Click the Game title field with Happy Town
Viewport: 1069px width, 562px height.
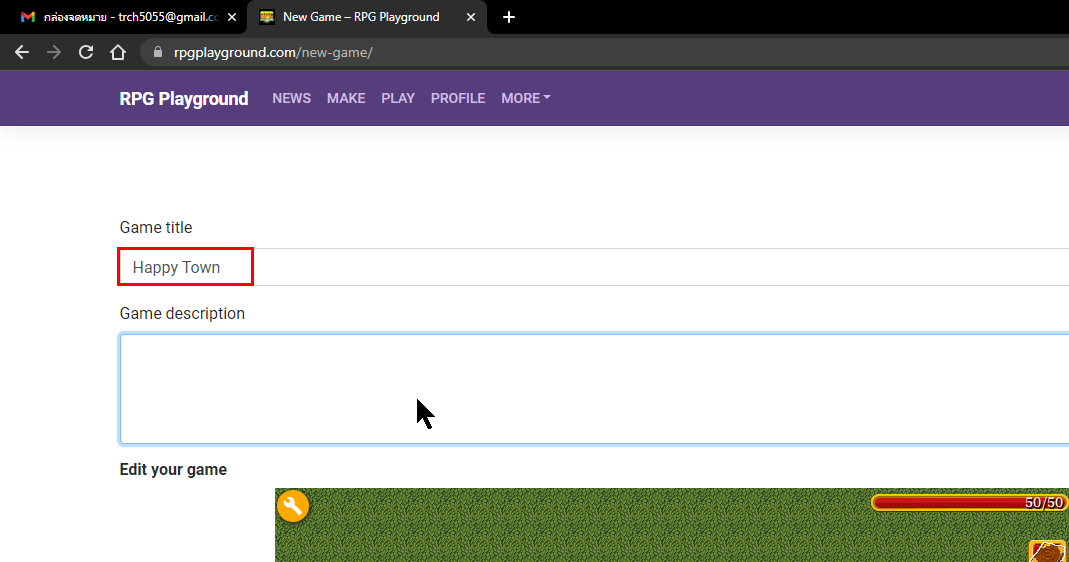[594, 267]
